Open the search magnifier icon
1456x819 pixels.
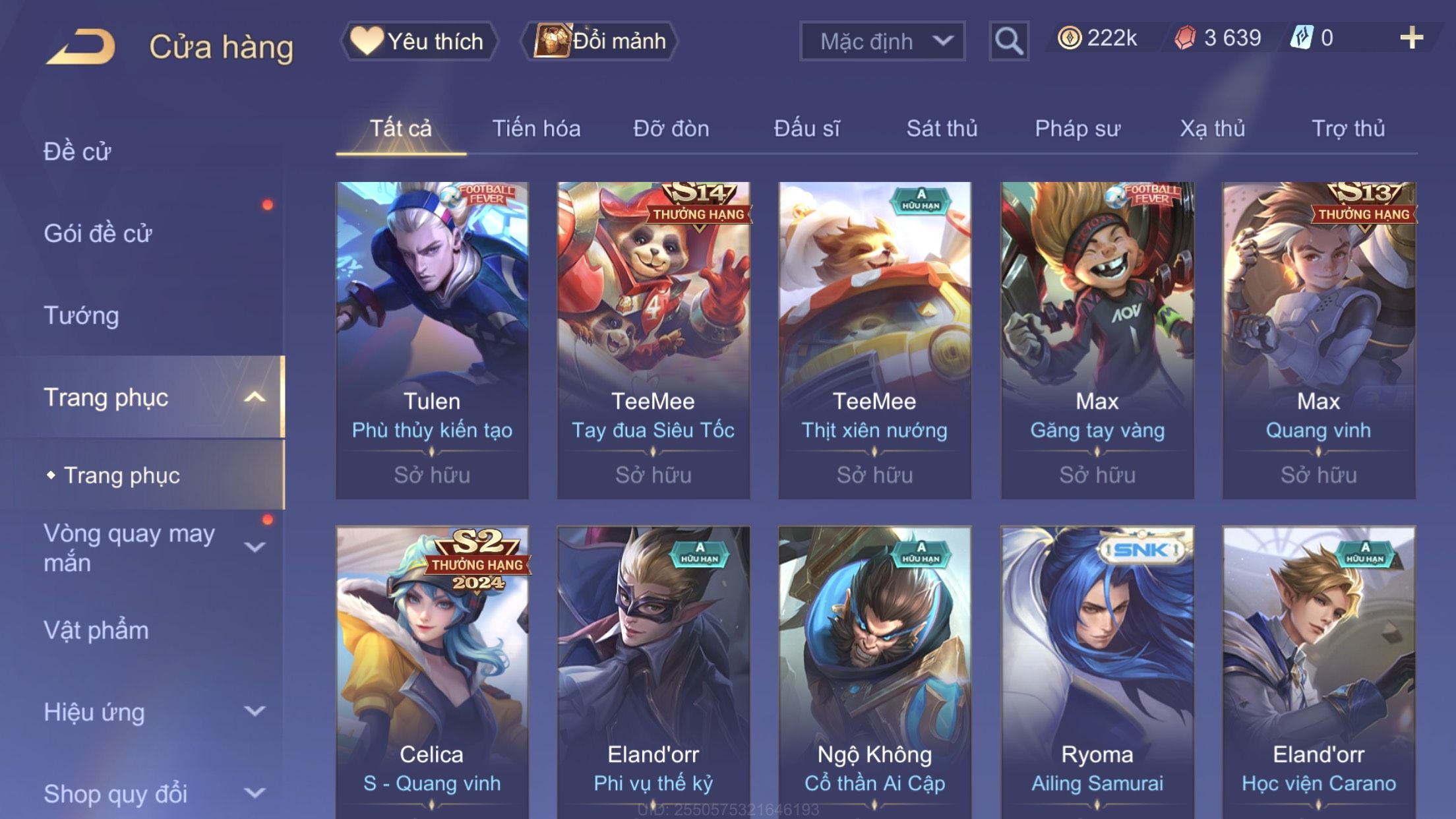pos(1008,41)
